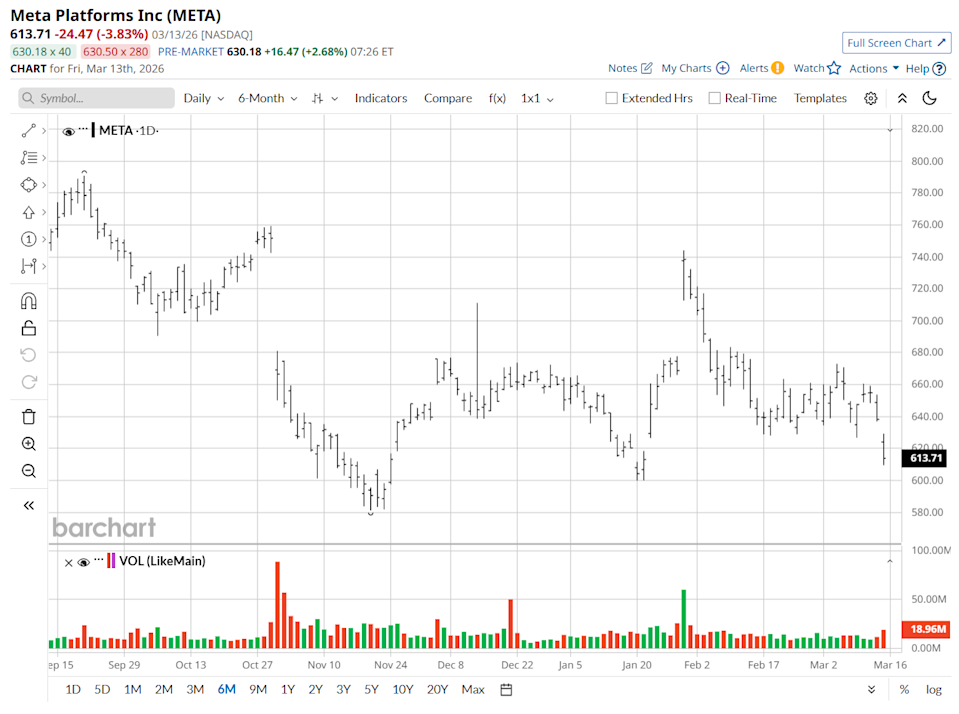Open the 1x1 grid layout dropdown
This screenshot has width=959, height=714.
coord(536,98)
